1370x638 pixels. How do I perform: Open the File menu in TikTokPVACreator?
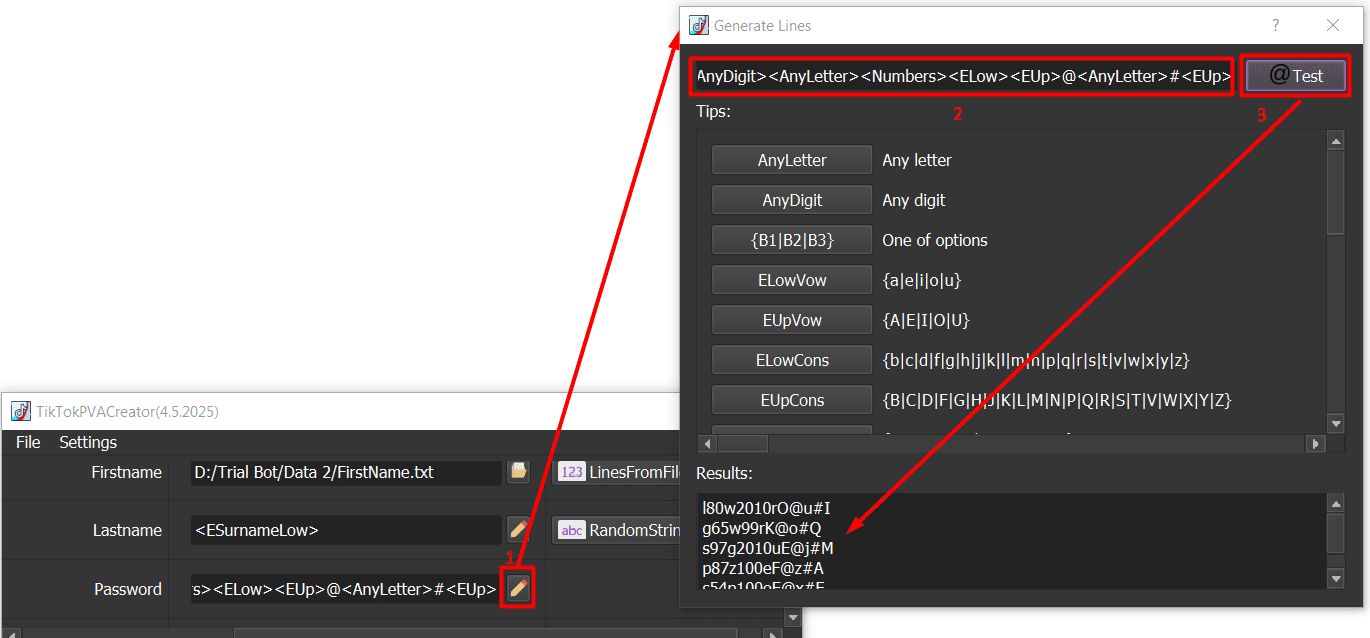28,442
